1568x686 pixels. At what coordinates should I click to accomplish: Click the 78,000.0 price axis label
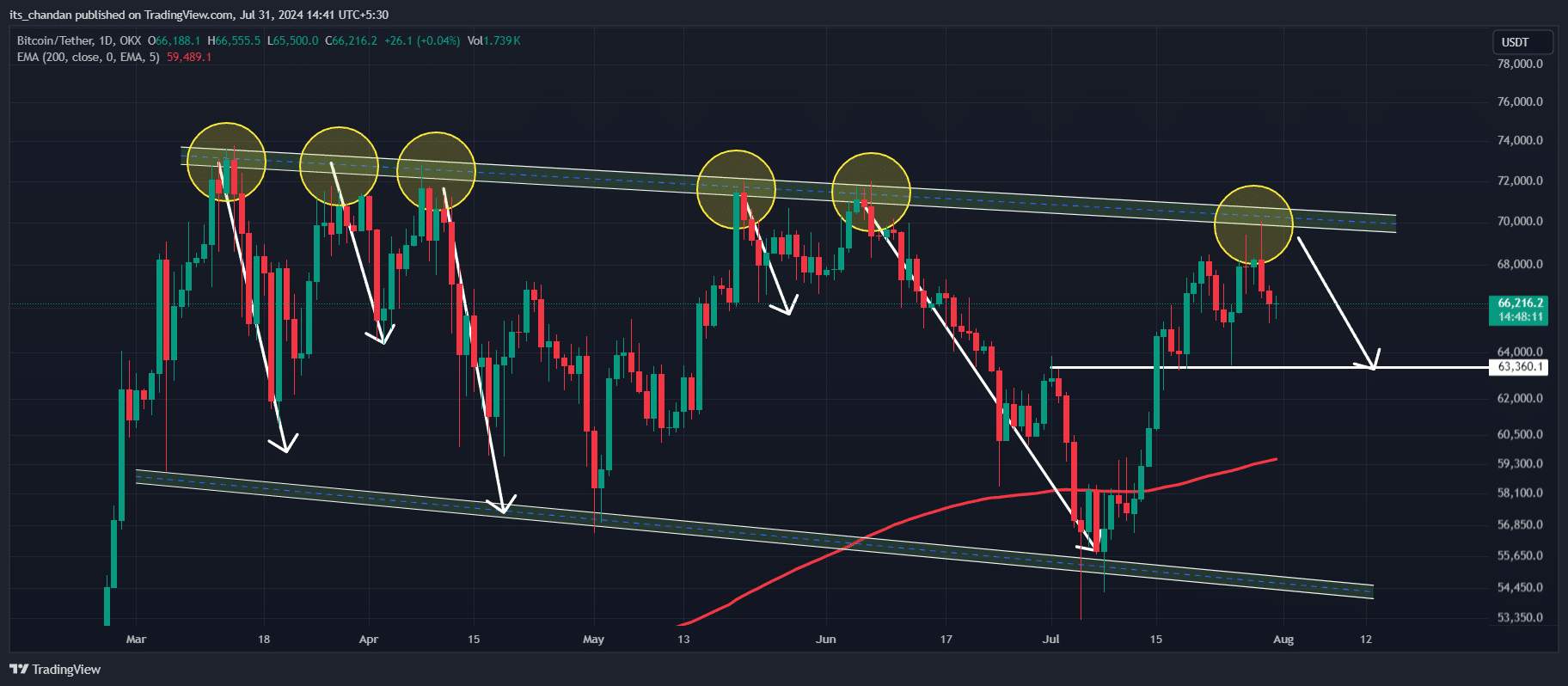point(1520,64)
